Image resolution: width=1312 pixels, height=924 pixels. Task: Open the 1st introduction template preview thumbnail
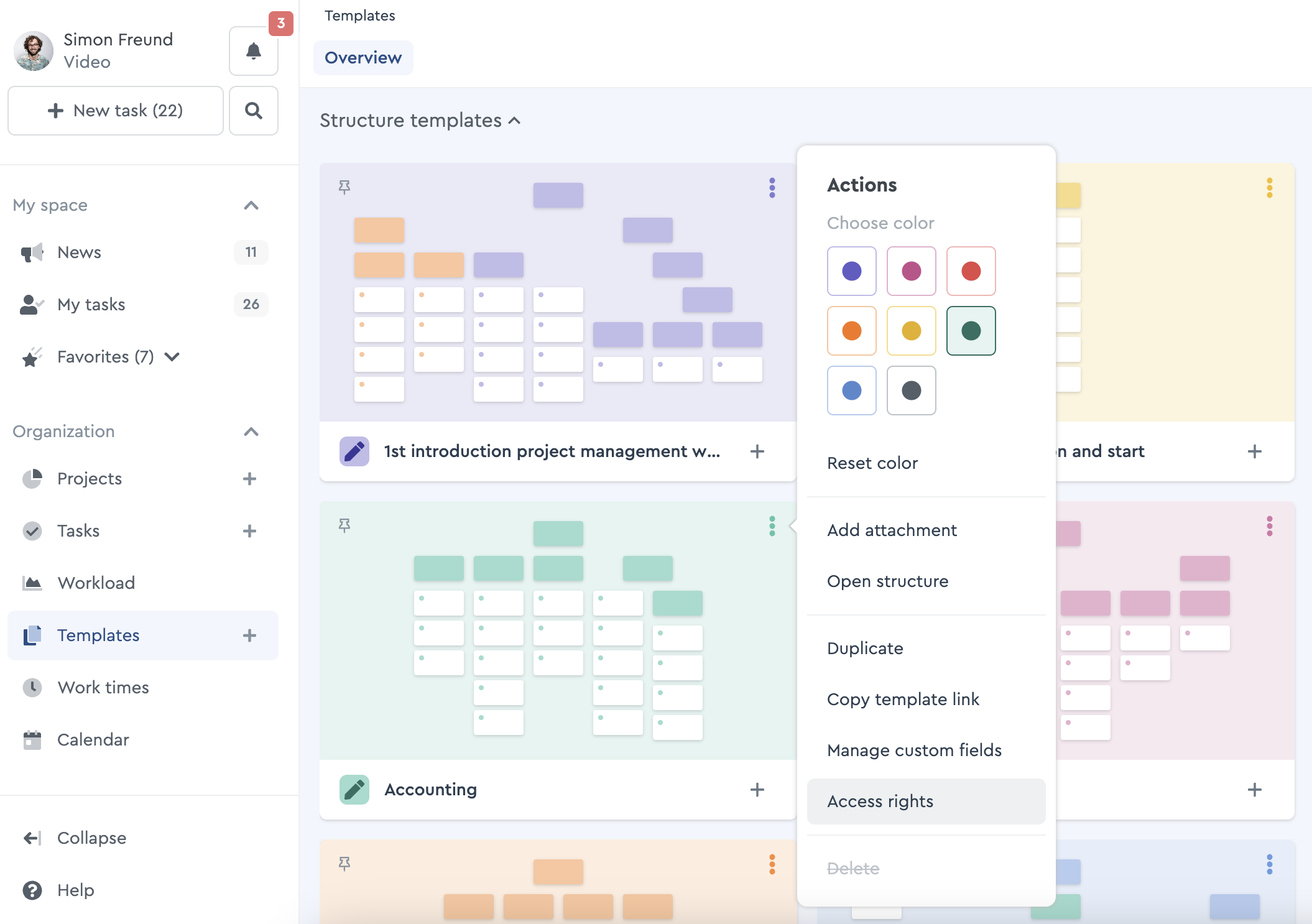(x=558, y=292)
